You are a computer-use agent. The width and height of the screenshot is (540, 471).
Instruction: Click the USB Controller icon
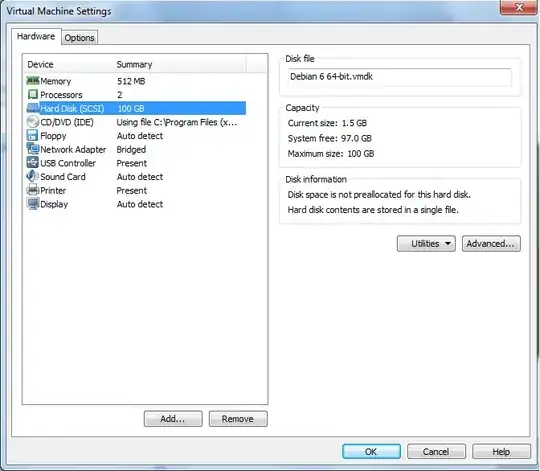[x=33, y=163]
